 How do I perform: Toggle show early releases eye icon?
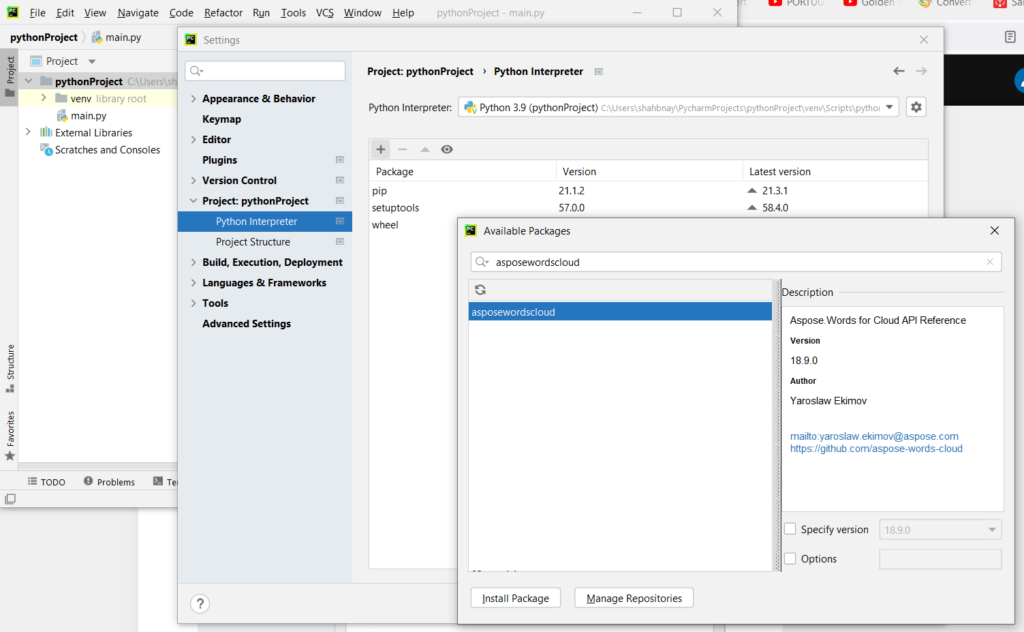(447, 150)
